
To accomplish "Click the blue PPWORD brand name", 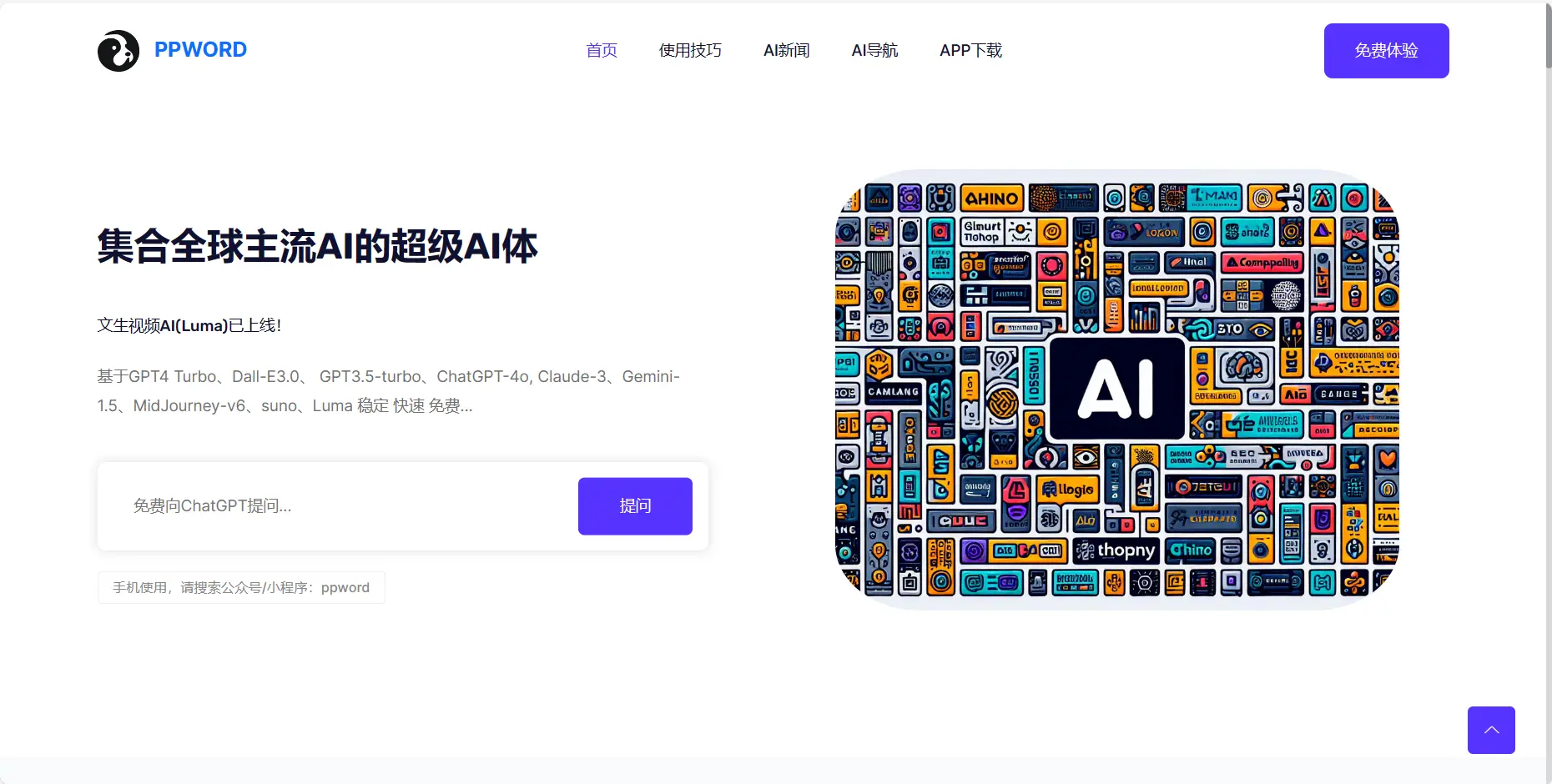I will coord(200,50).
